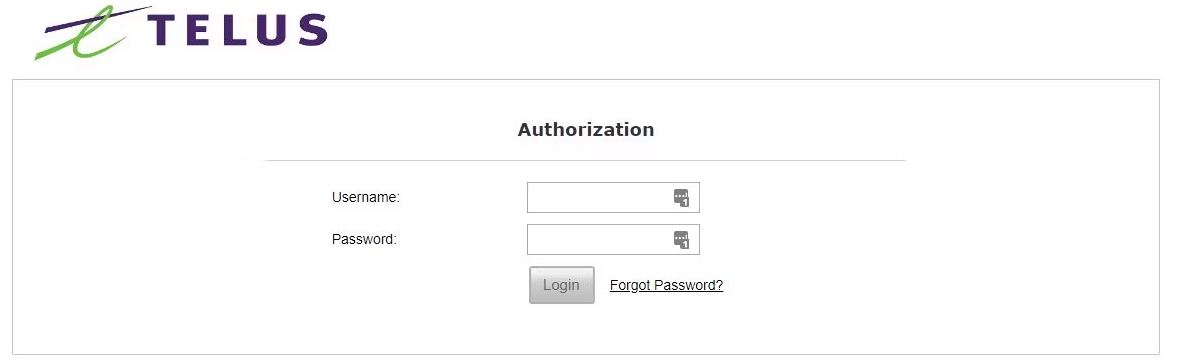The height and width of the screenshot is (362, 1178).
Task: Open the Forgot Password? link
Action: pyautogui.click(x=666, y=285)
